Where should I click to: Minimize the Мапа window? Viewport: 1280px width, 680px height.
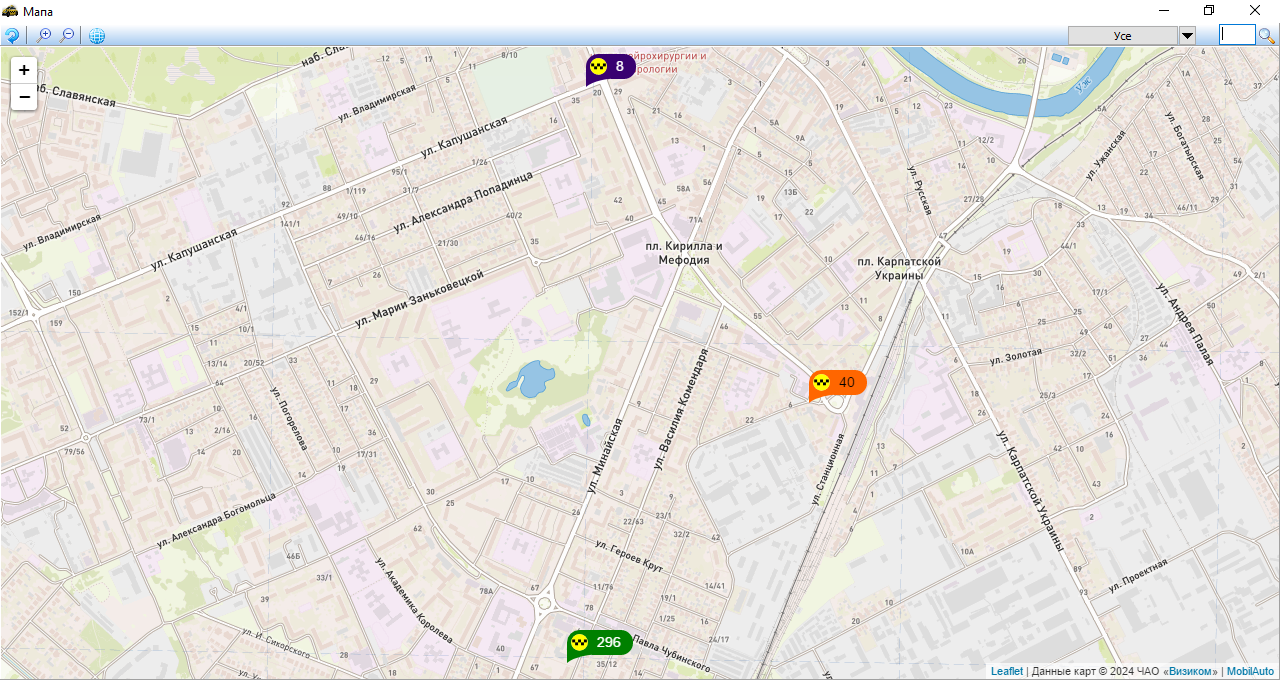click(x=1164, y=10)
